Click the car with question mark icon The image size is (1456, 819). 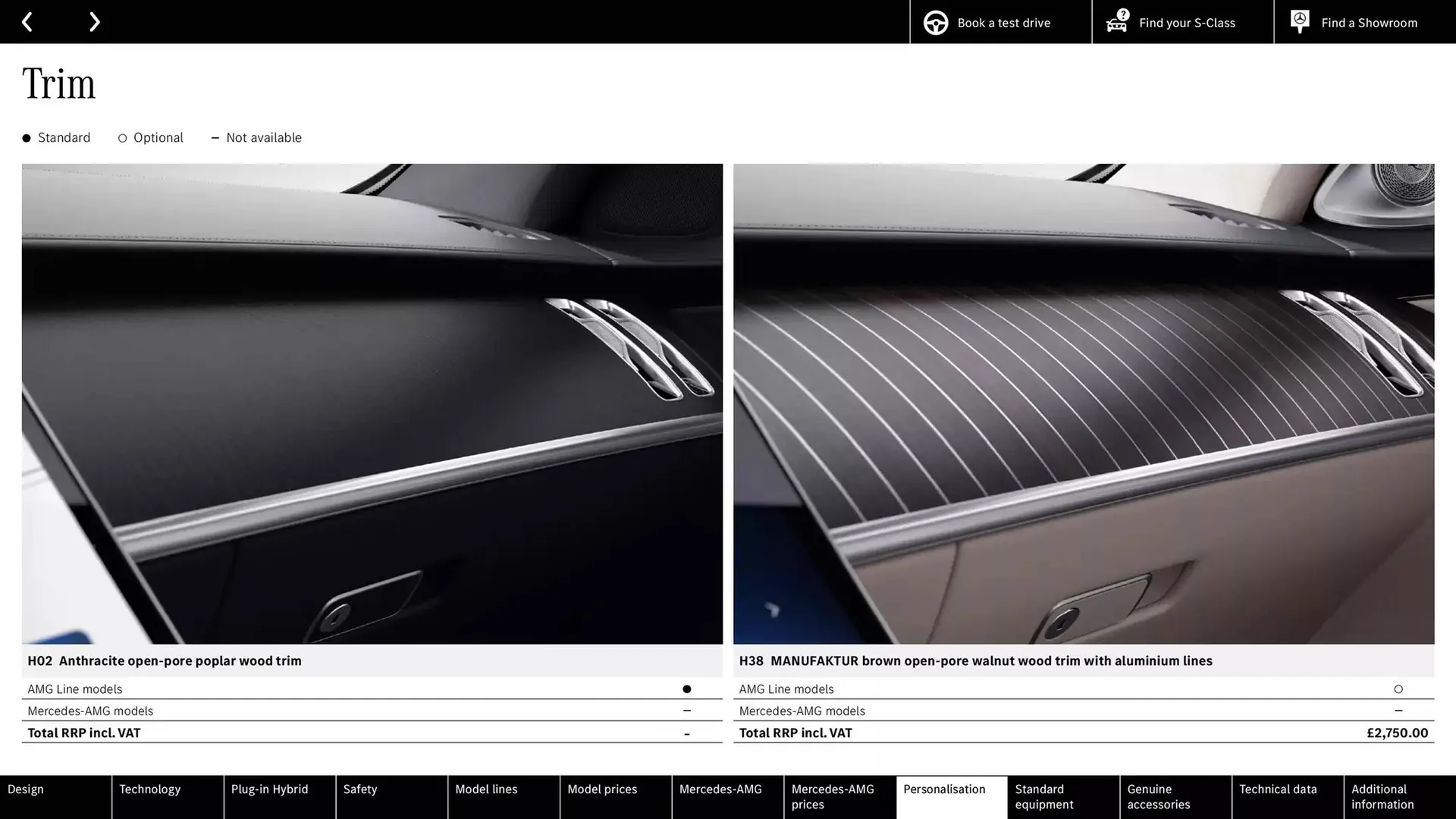coord(1116,22)
